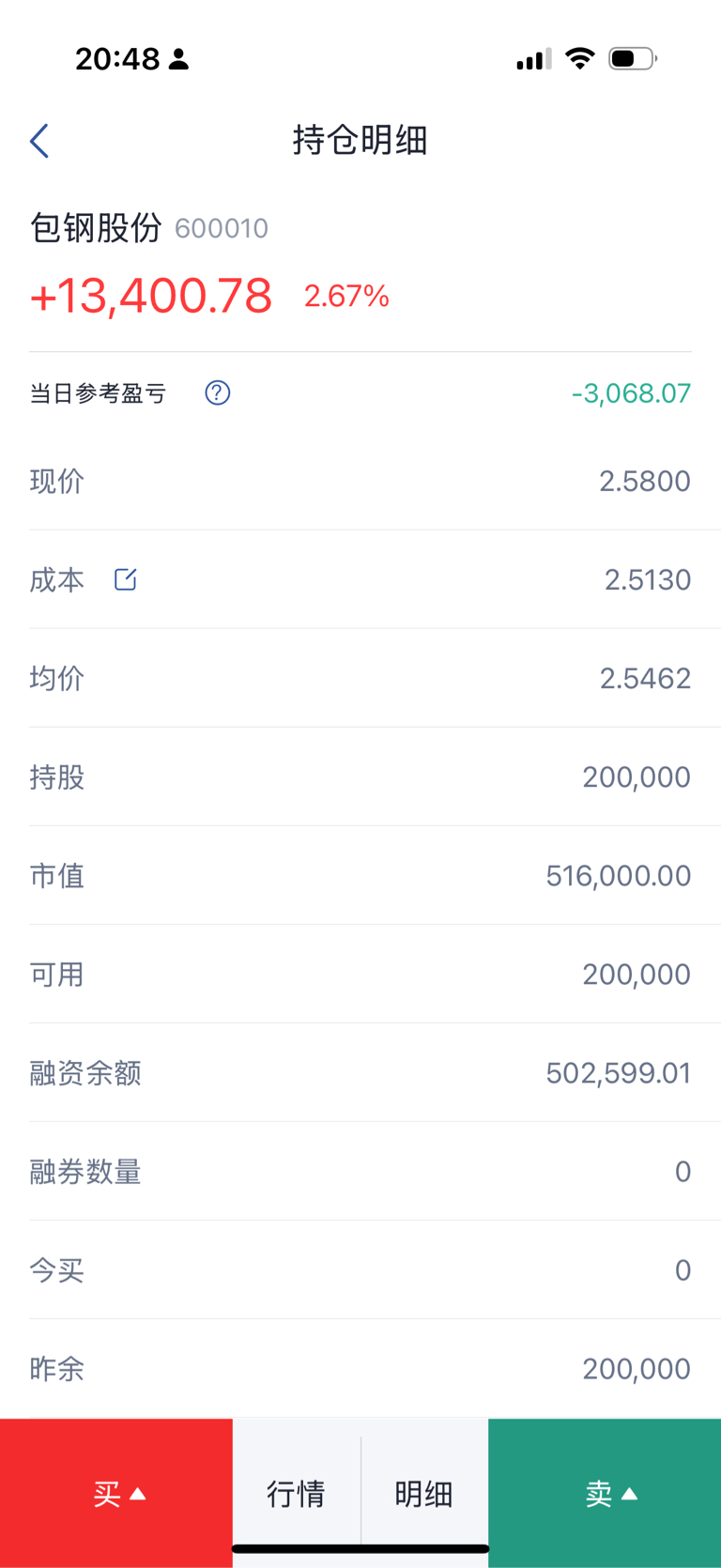Tap the cellular signal bars icon
721x1568 pixels.
pyautogui.click(x=533, y=59)
